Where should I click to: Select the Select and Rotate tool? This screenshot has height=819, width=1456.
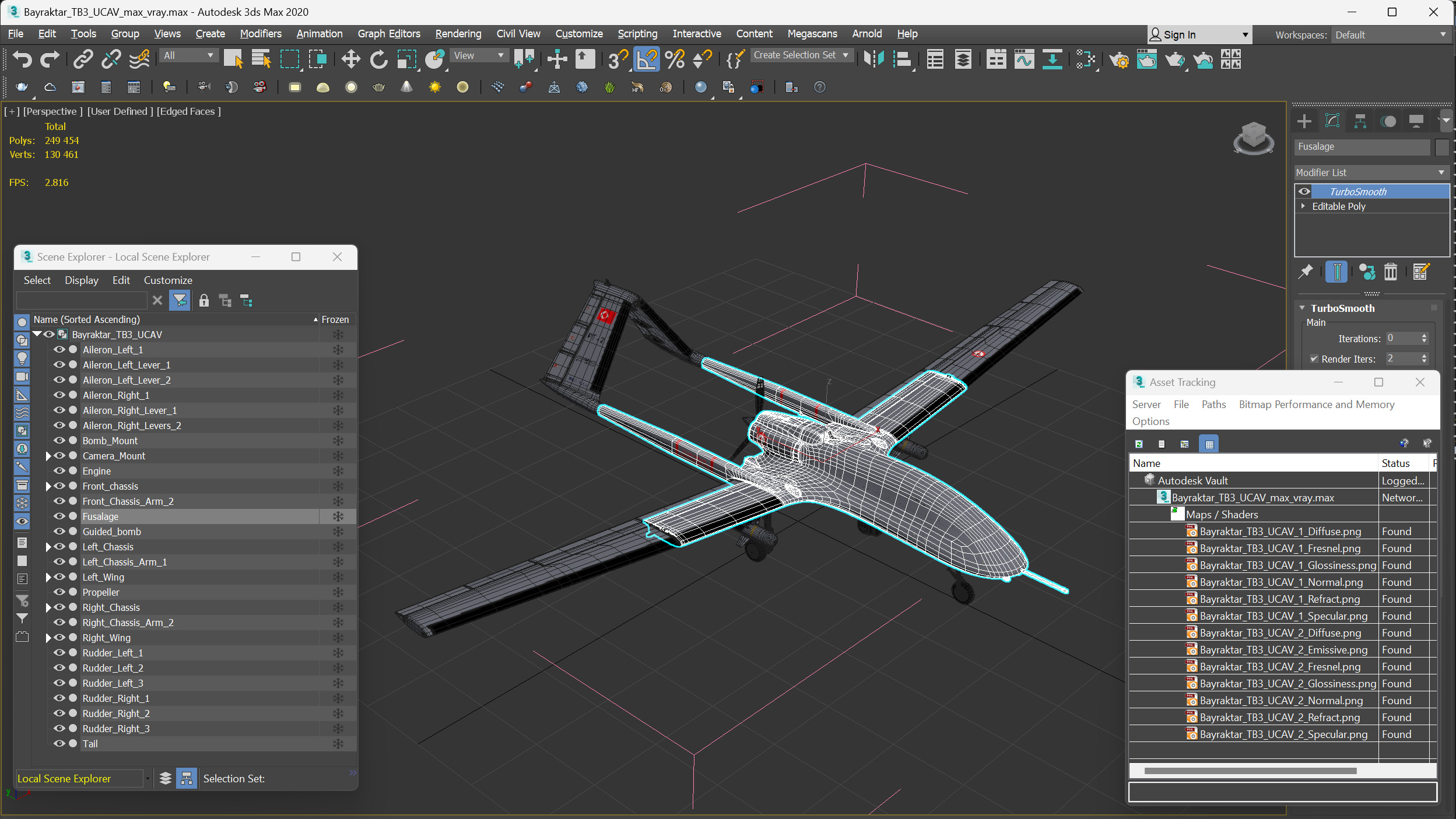tap(378, 59)
